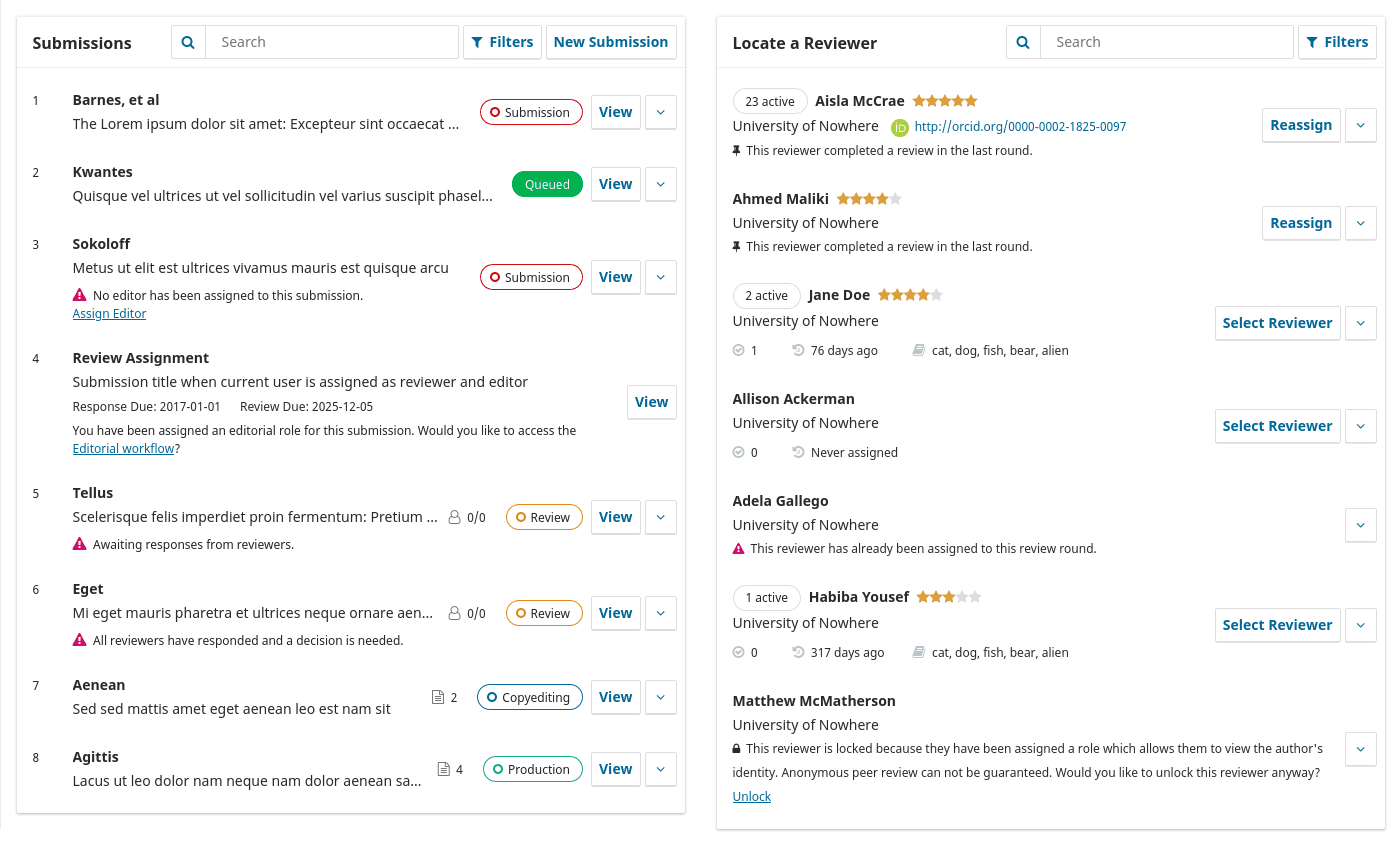Image resolution: width=1400 pixels, height=844 pixels.
Task: Expand the chevron beside Adela Gallego
Action: 1361,525
